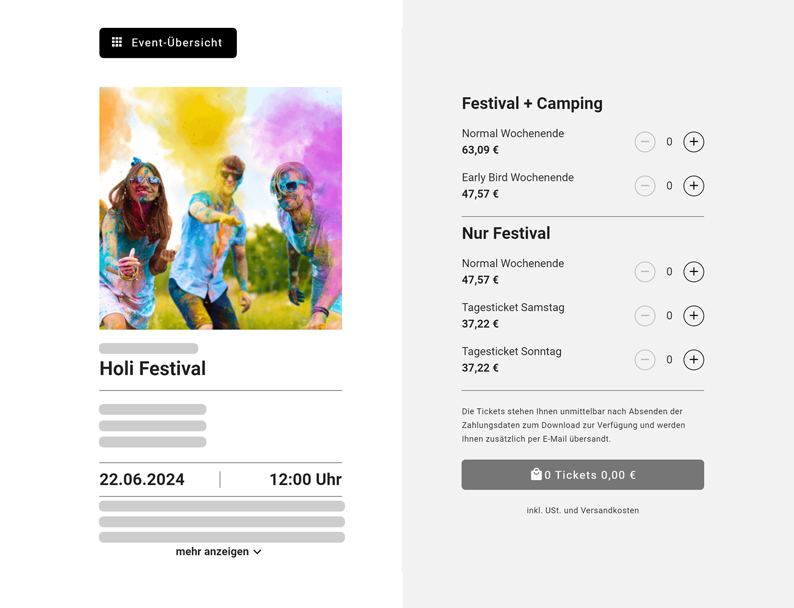The width and height of the screenshot is (794, 608).
Task: Reduce Nur Festival Normal Wochenende ticket count
Action: pyautogui.click(x=645, y=272)
